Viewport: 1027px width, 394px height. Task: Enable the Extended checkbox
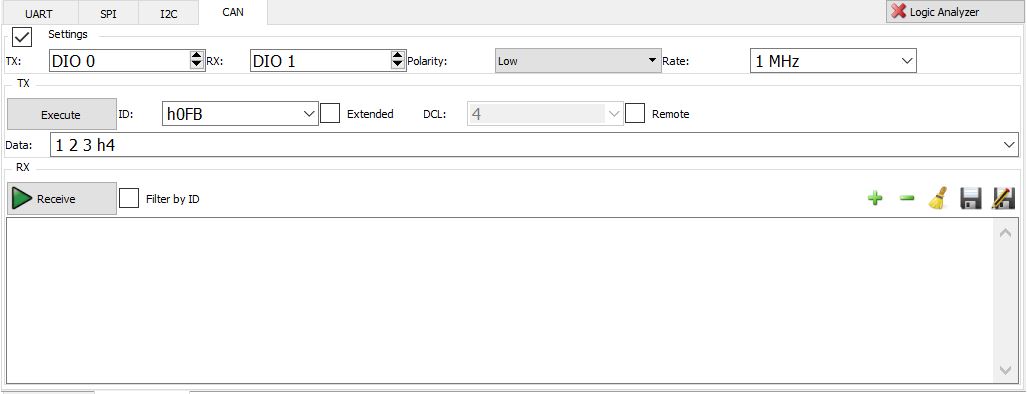coord(330,113)
